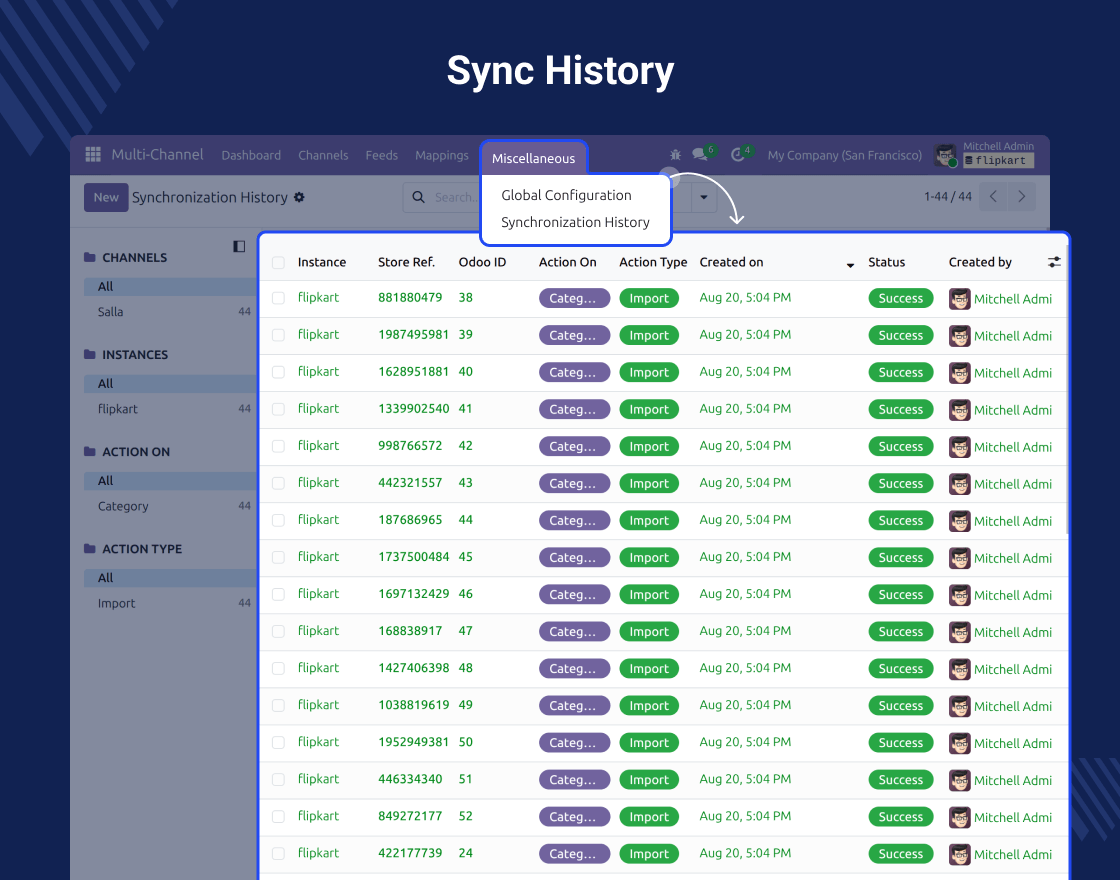Open the Mappings menu

[x=441, y=155]
